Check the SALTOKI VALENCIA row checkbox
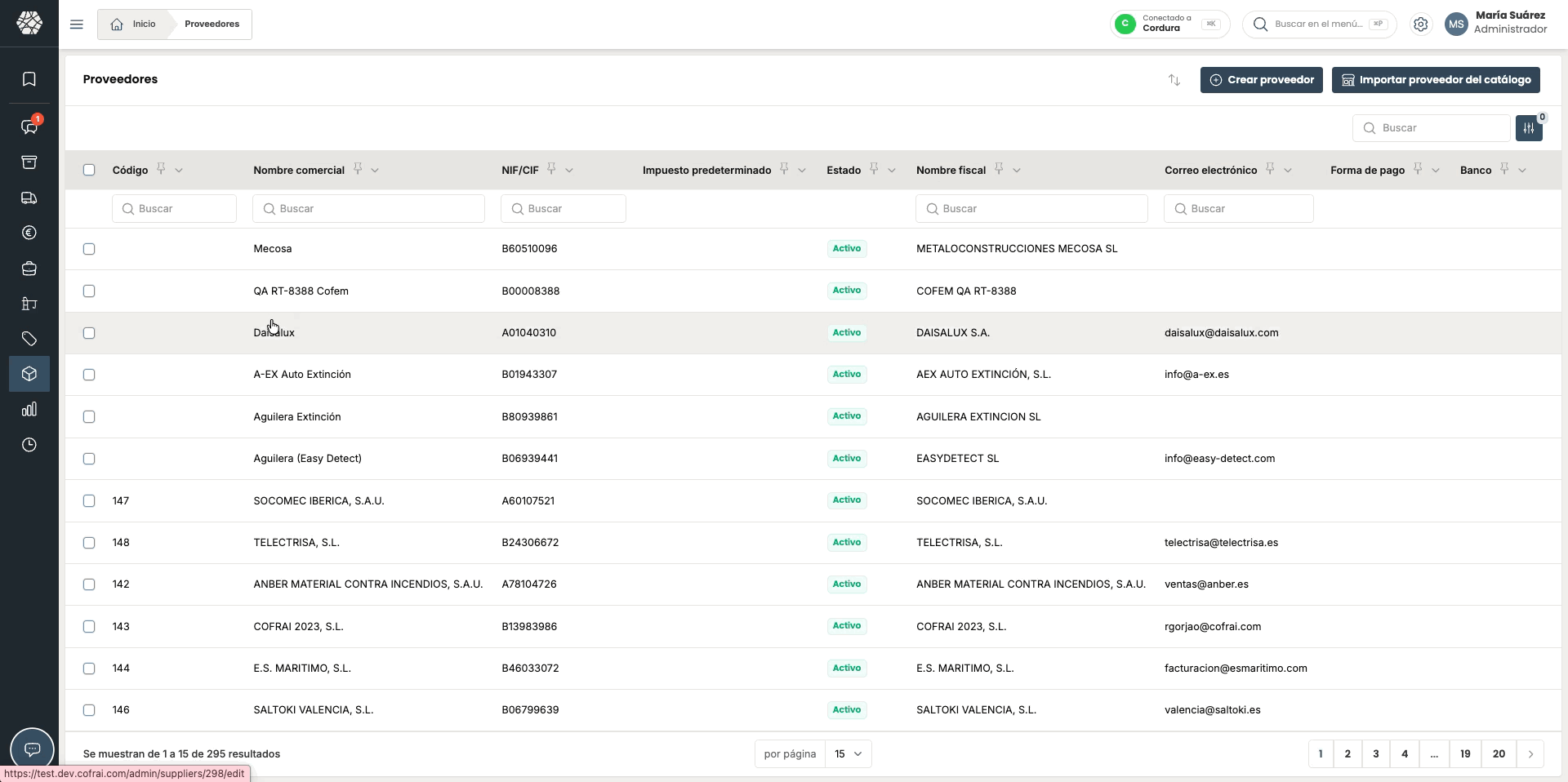Viewport: 1568px width, 782px height. click(x=89, y=710)
